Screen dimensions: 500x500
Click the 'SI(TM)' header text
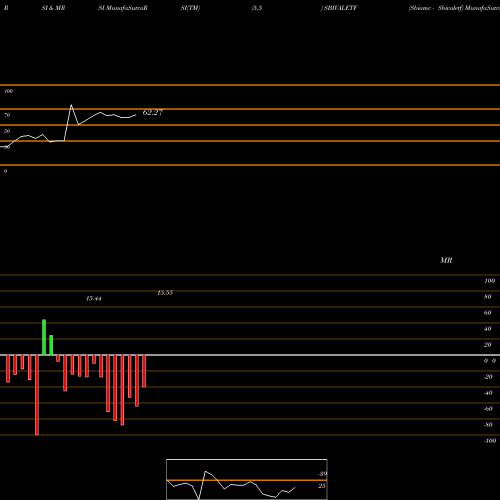pyautogui.click(x=190, y=8)
